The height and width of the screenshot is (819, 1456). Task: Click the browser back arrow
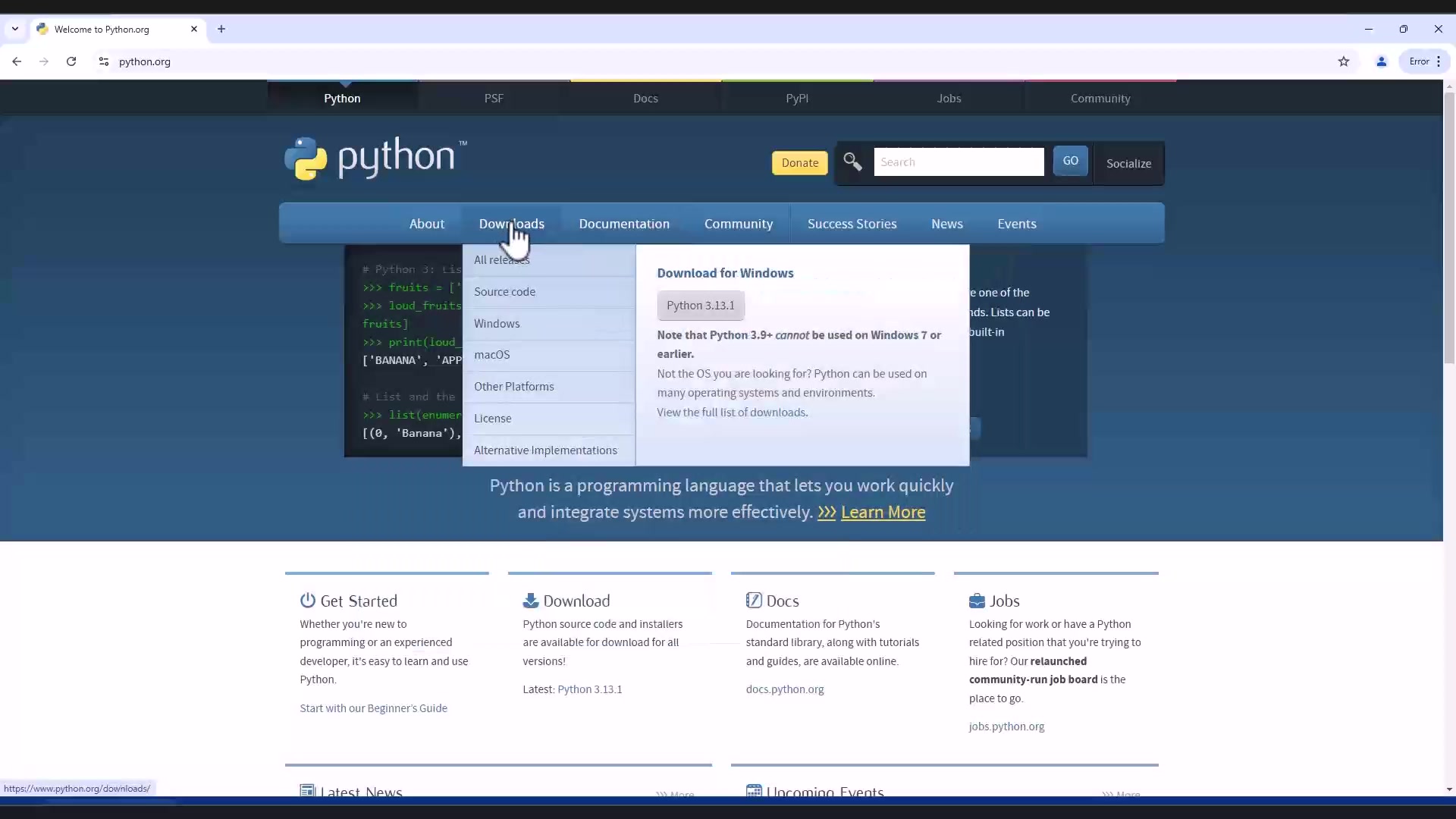pos(17,61)
